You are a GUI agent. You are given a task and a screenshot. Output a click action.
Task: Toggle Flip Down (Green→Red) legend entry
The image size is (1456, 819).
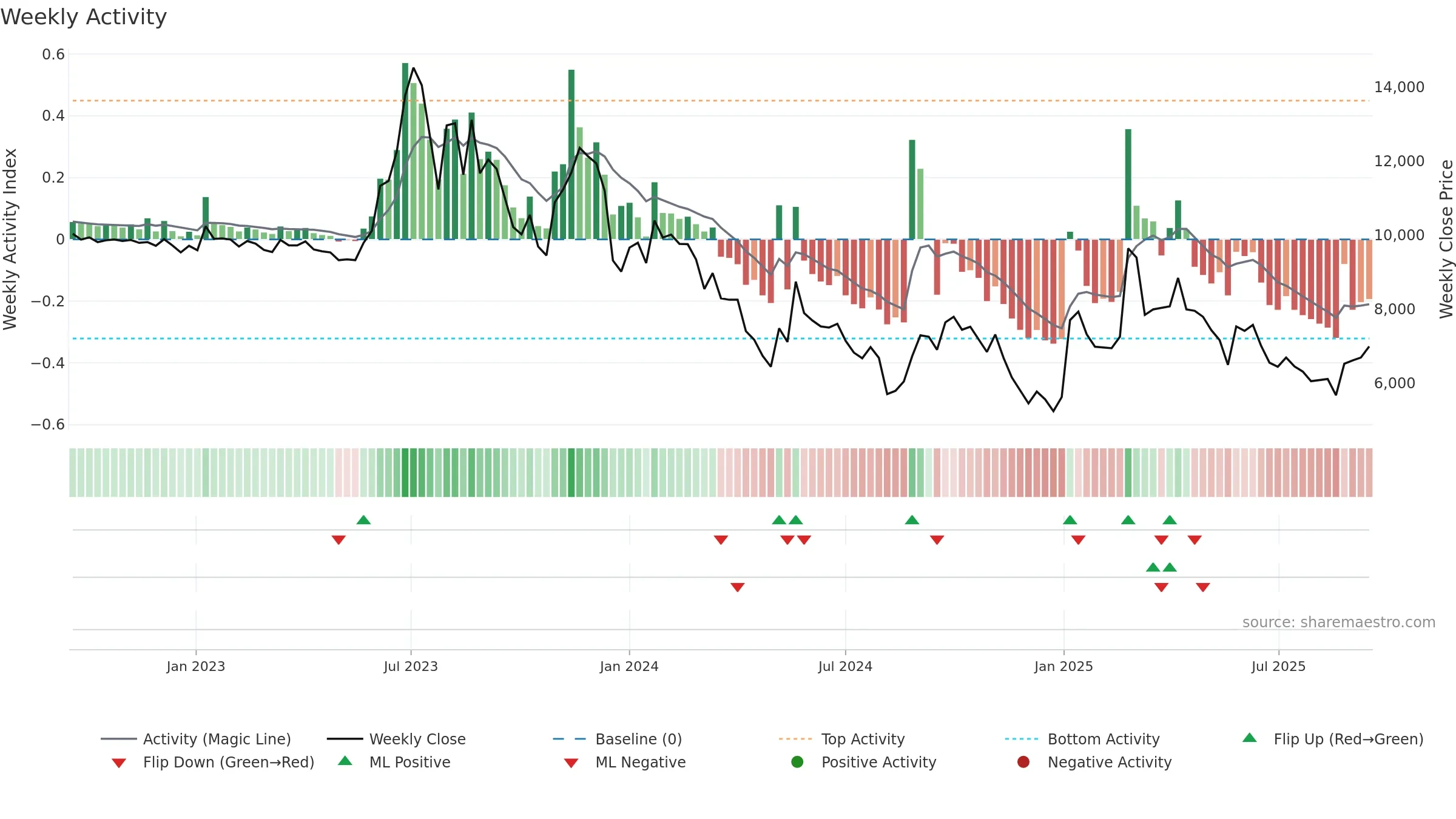(212, 762)
